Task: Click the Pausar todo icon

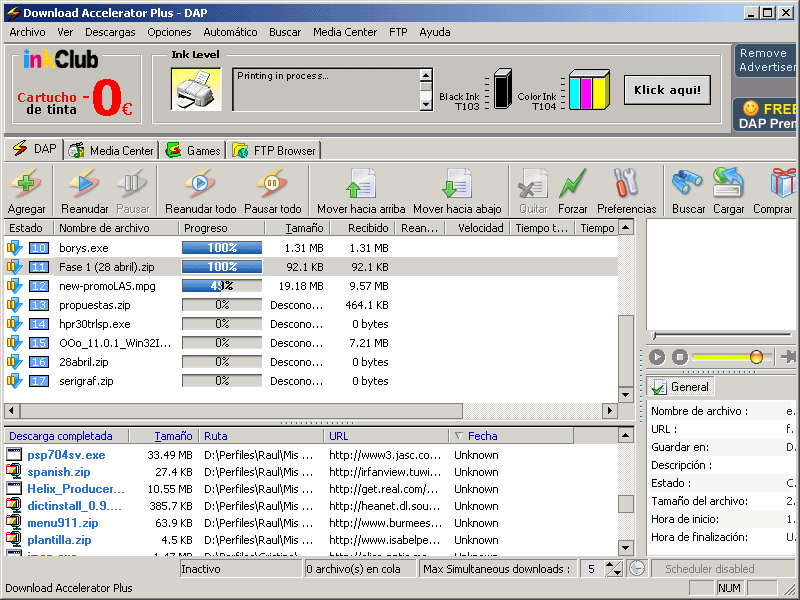Action: click(272, 185)
